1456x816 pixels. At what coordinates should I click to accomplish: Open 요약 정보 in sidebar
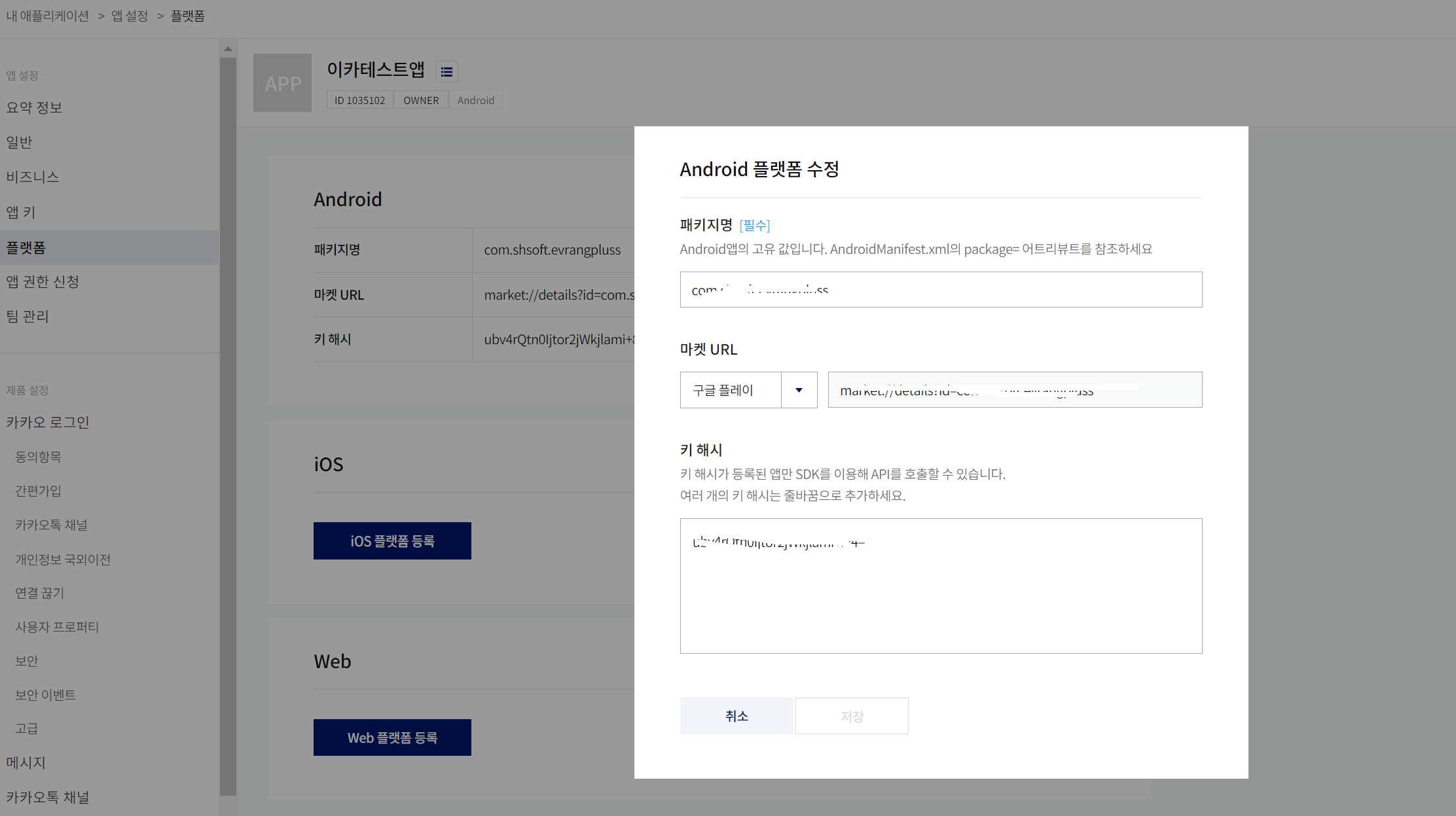[34, 107]
